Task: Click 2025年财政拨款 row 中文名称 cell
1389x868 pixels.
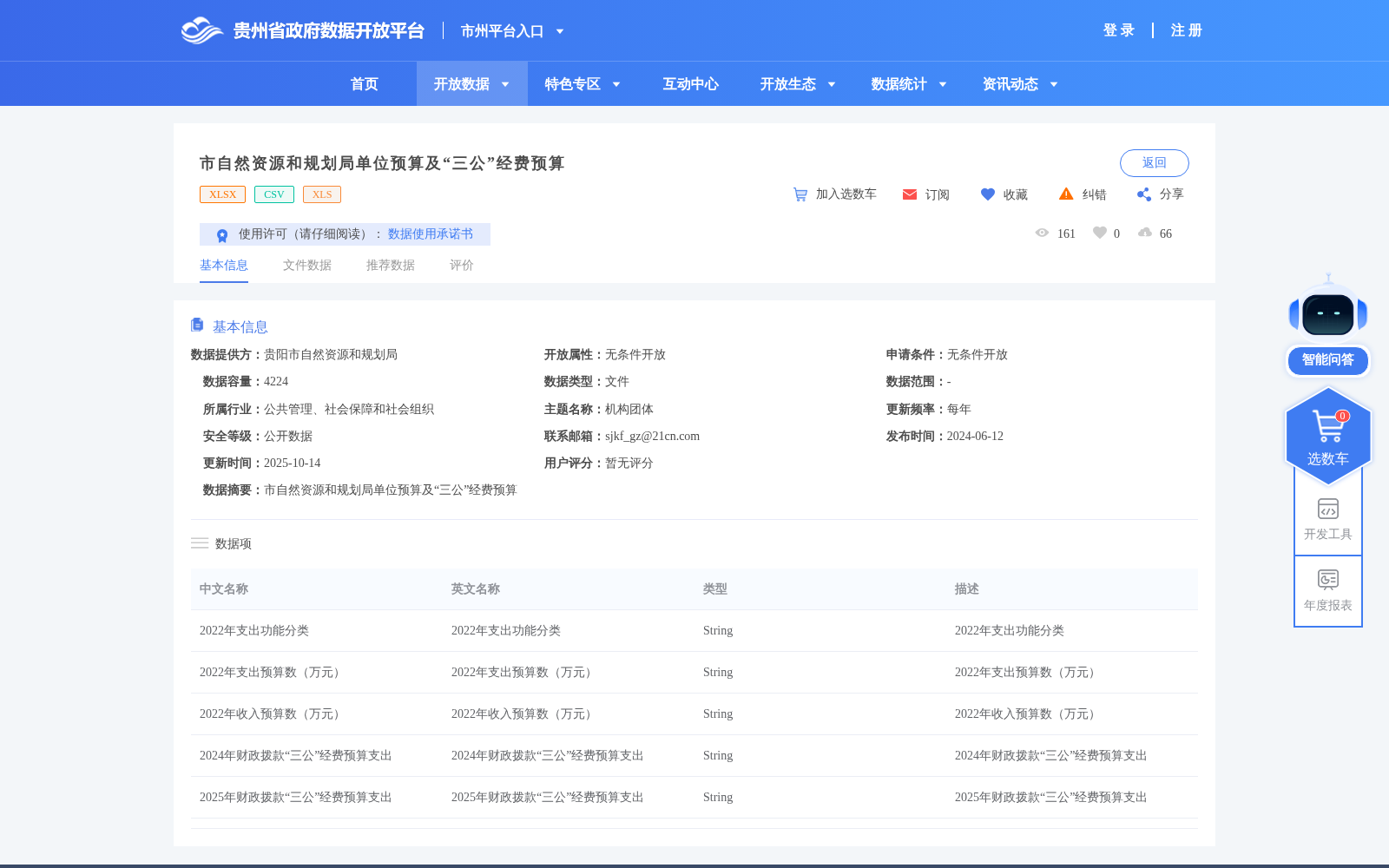Action: [296, 798]
